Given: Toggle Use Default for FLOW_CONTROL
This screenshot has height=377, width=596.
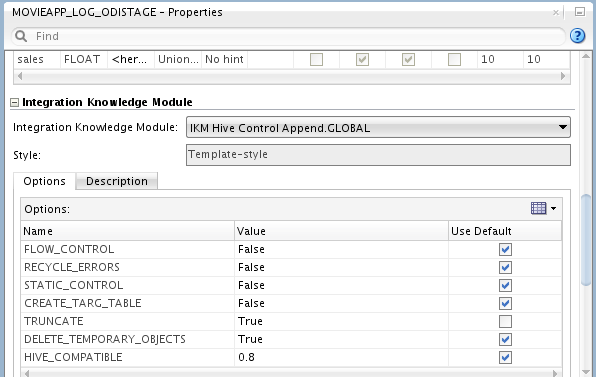Looking at the screenshot, I should tap(505, 249).
